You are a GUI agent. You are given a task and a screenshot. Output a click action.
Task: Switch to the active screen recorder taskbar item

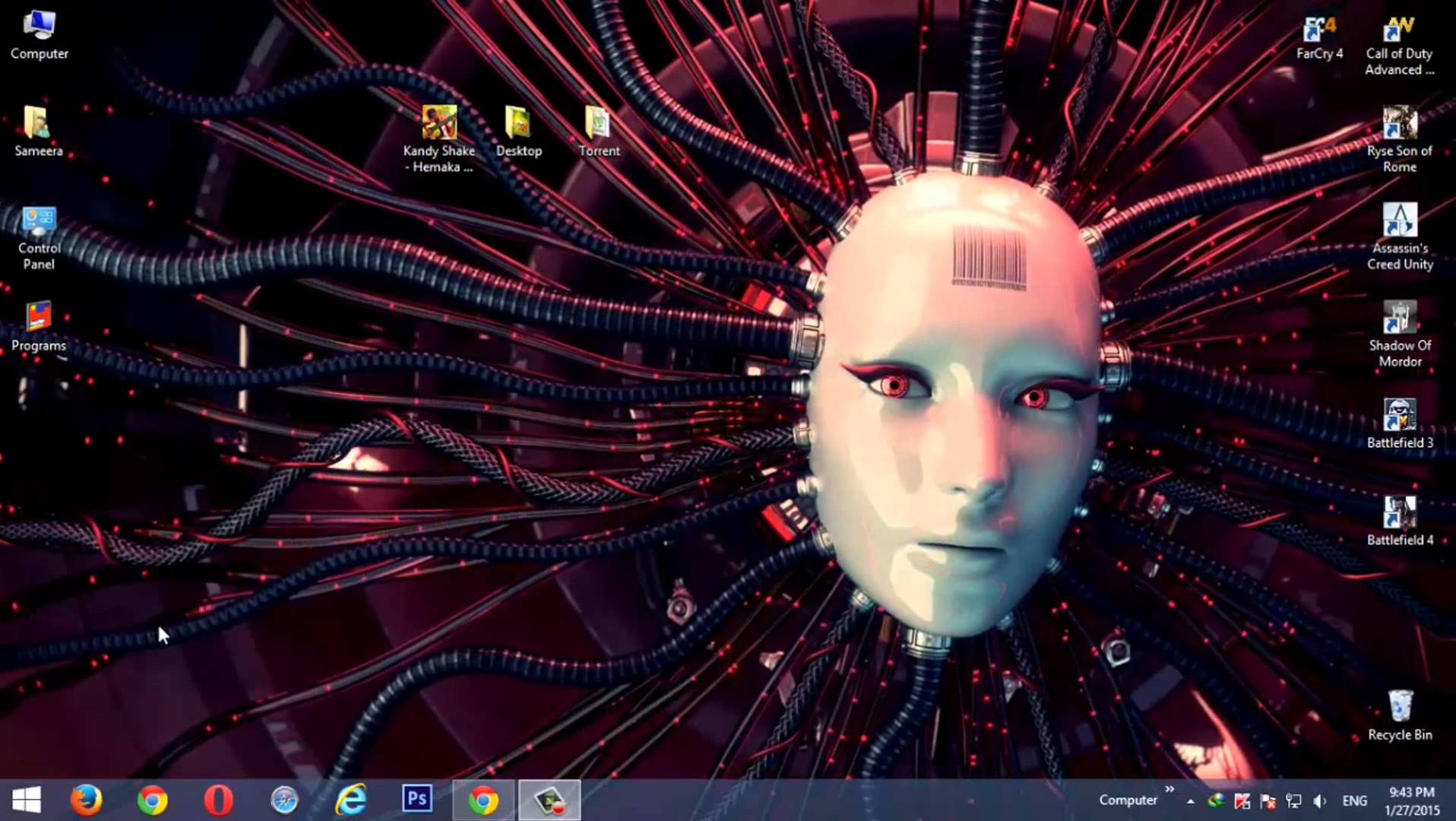pos(549,800)
